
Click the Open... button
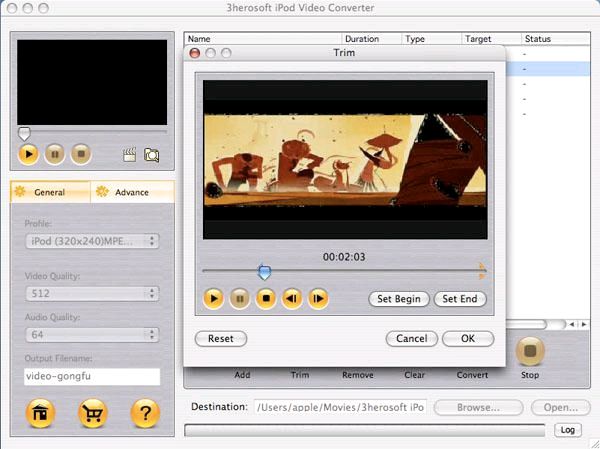561,408
